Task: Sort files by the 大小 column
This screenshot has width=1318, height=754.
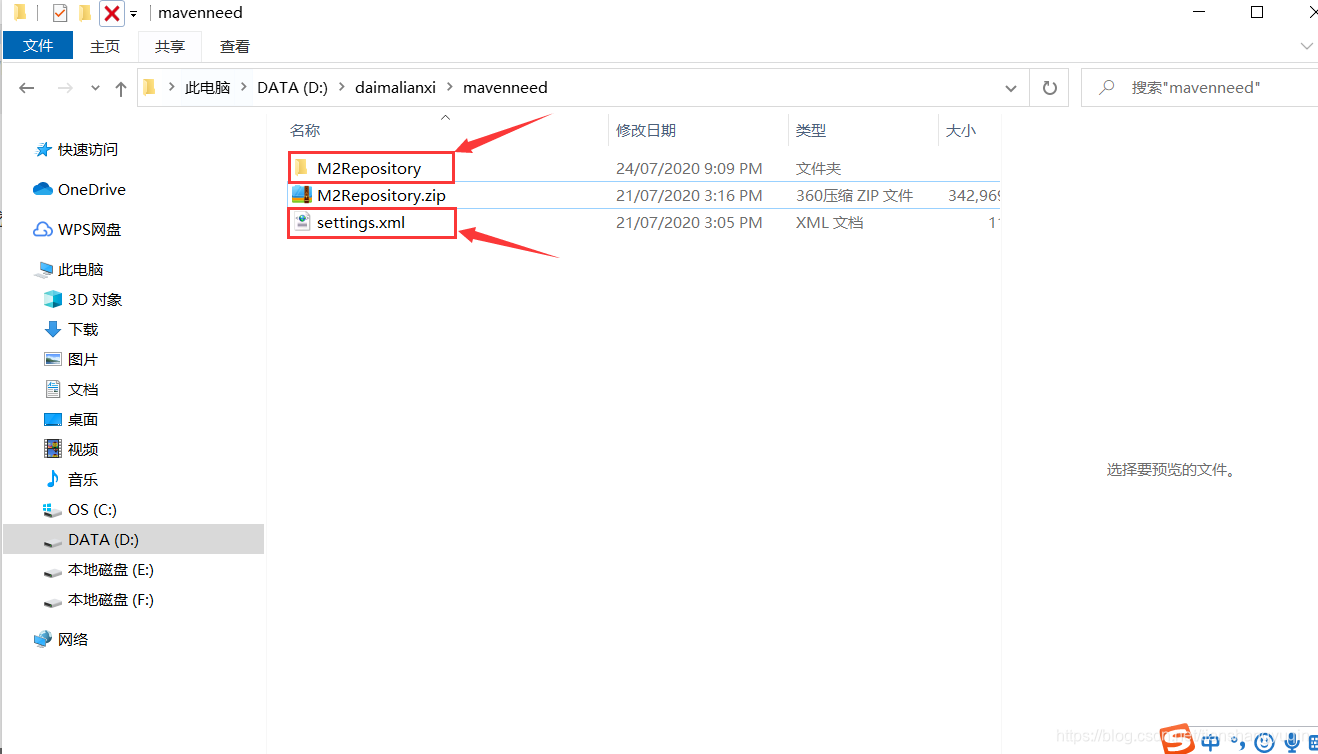Action: click(961, 130)
